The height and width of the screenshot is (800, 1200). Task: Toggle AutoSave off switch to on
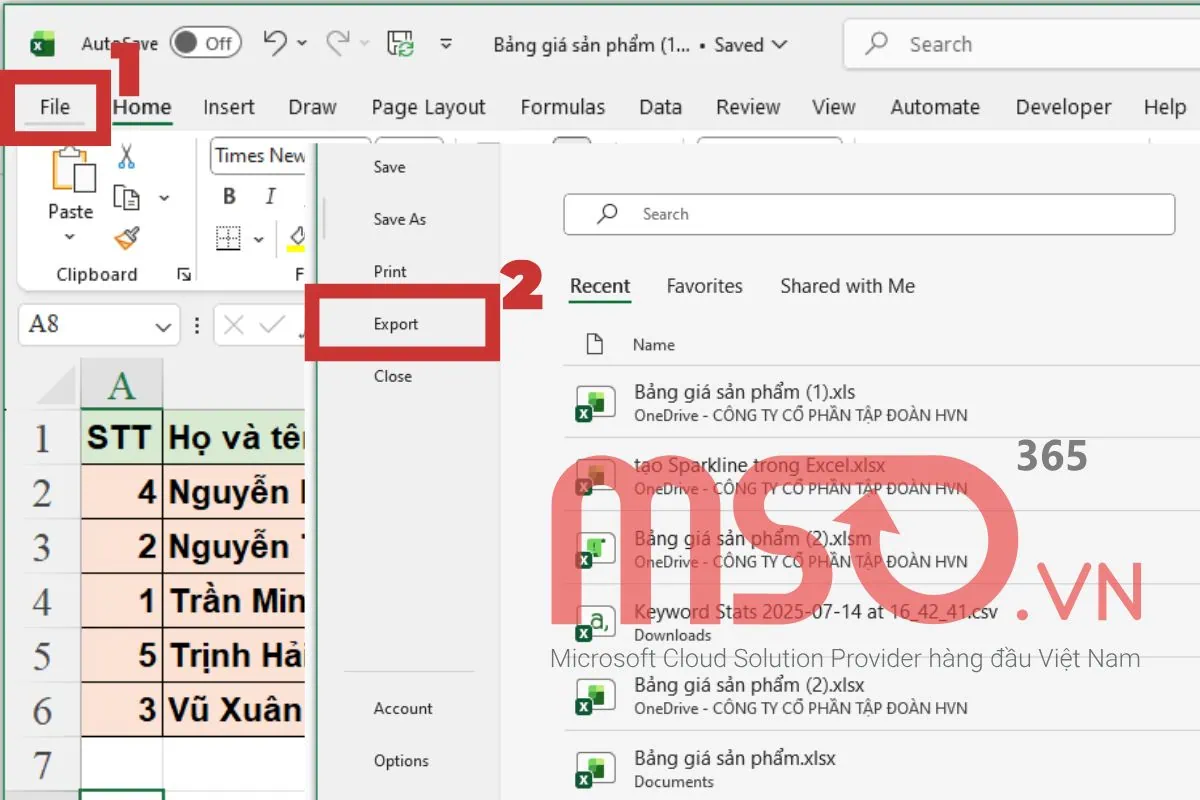click(x=205, y=43)
